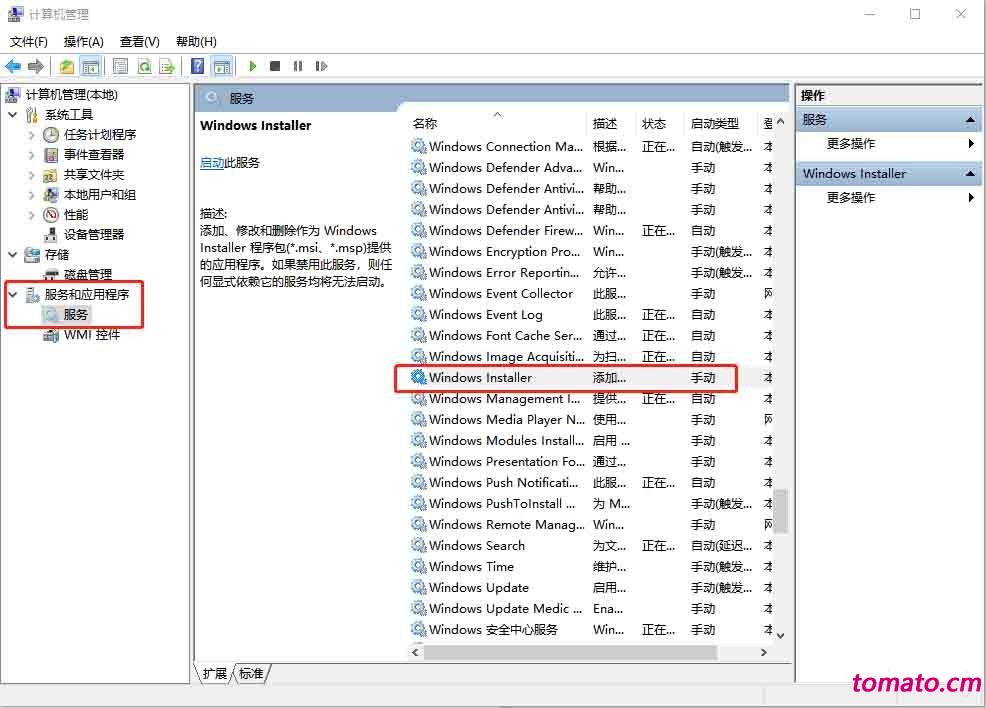This screenshot has width=986, height=708.
Task: Go up one level with the folder icon
Action: [x=67, y=66]
